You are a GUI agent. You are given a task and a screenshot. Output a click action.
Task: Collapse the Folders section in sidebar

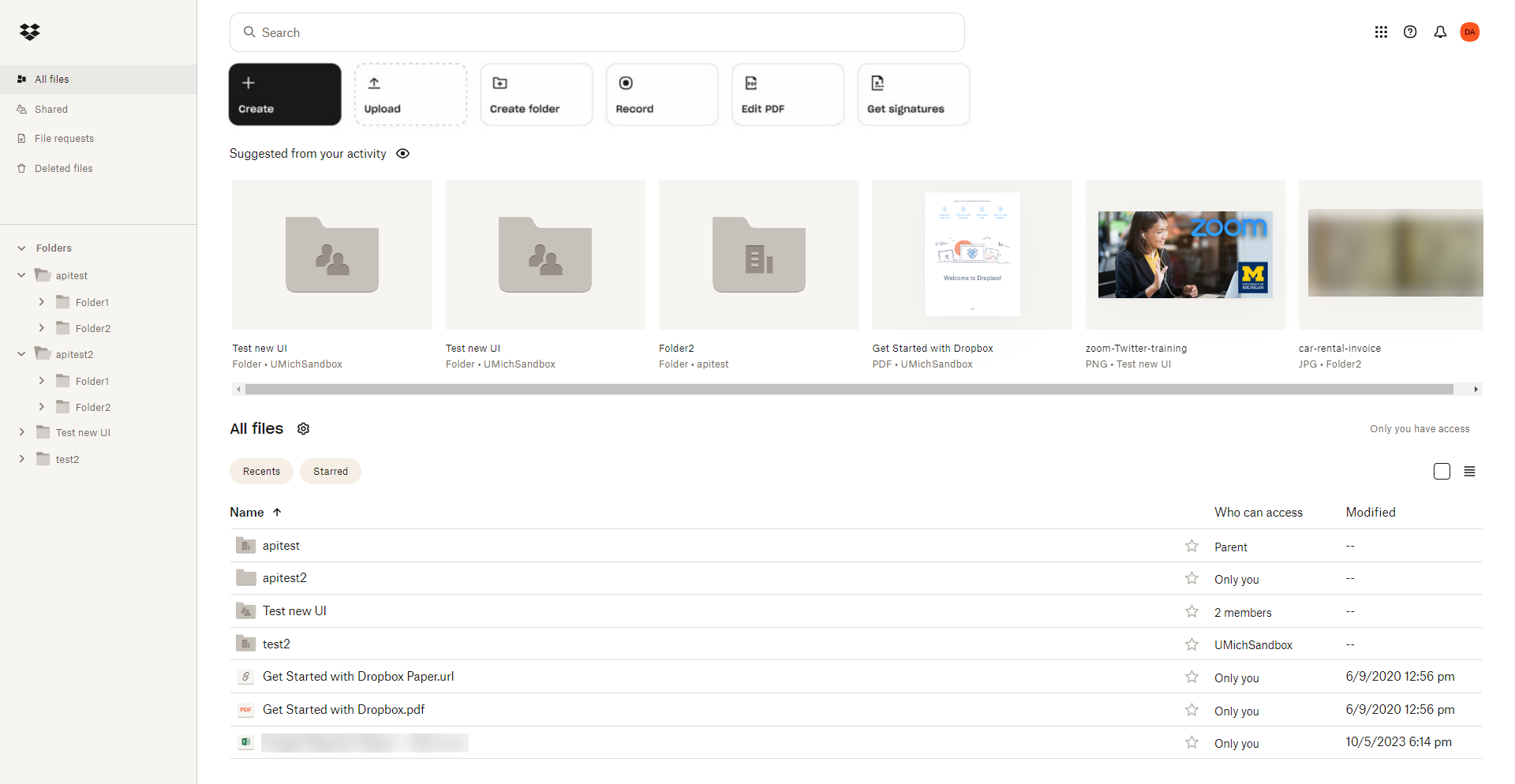pyautogui.click(x=22, y=248)
